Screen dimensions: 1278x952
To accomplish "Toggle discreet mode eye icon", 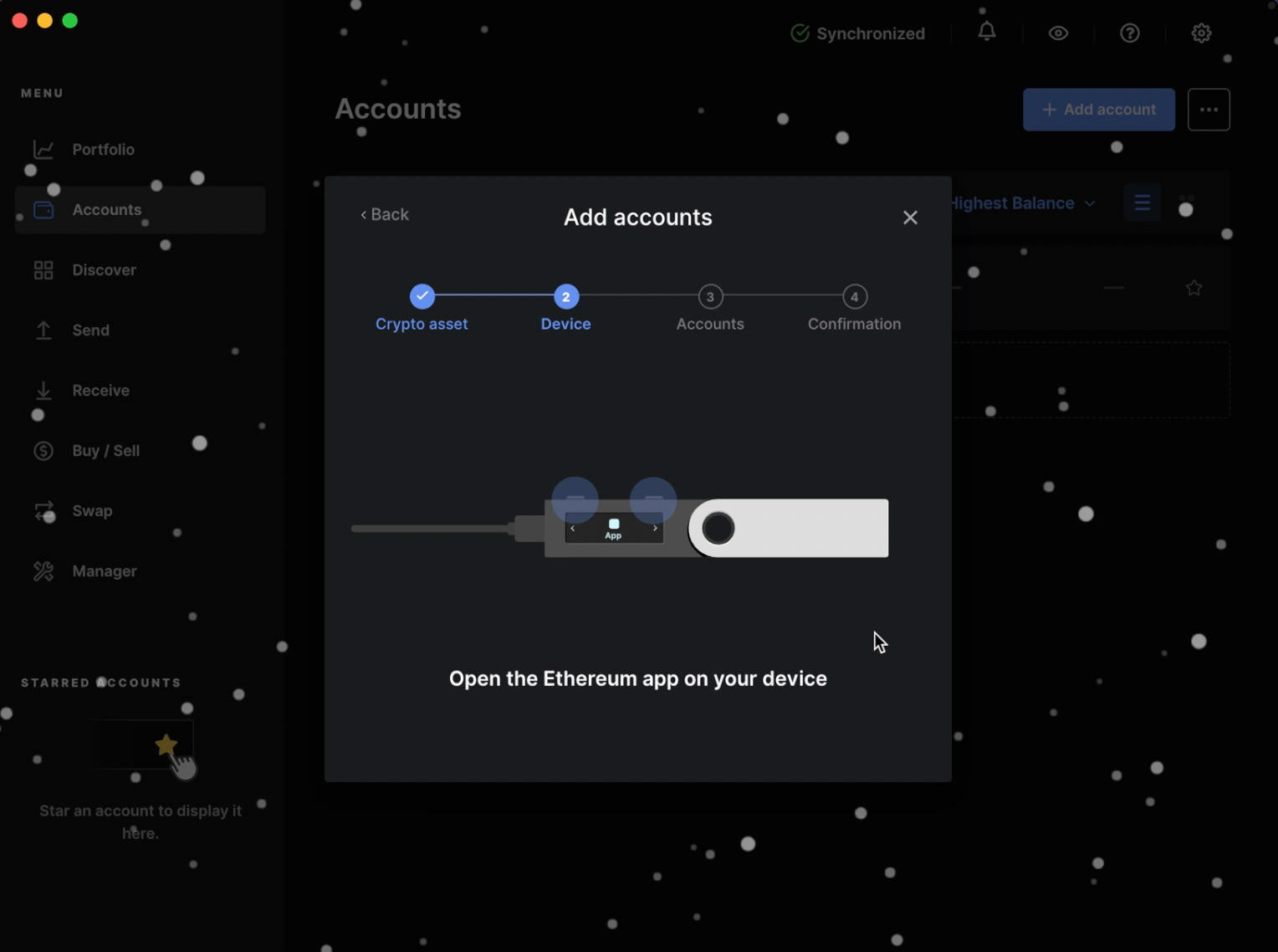I will point(1058,33).
